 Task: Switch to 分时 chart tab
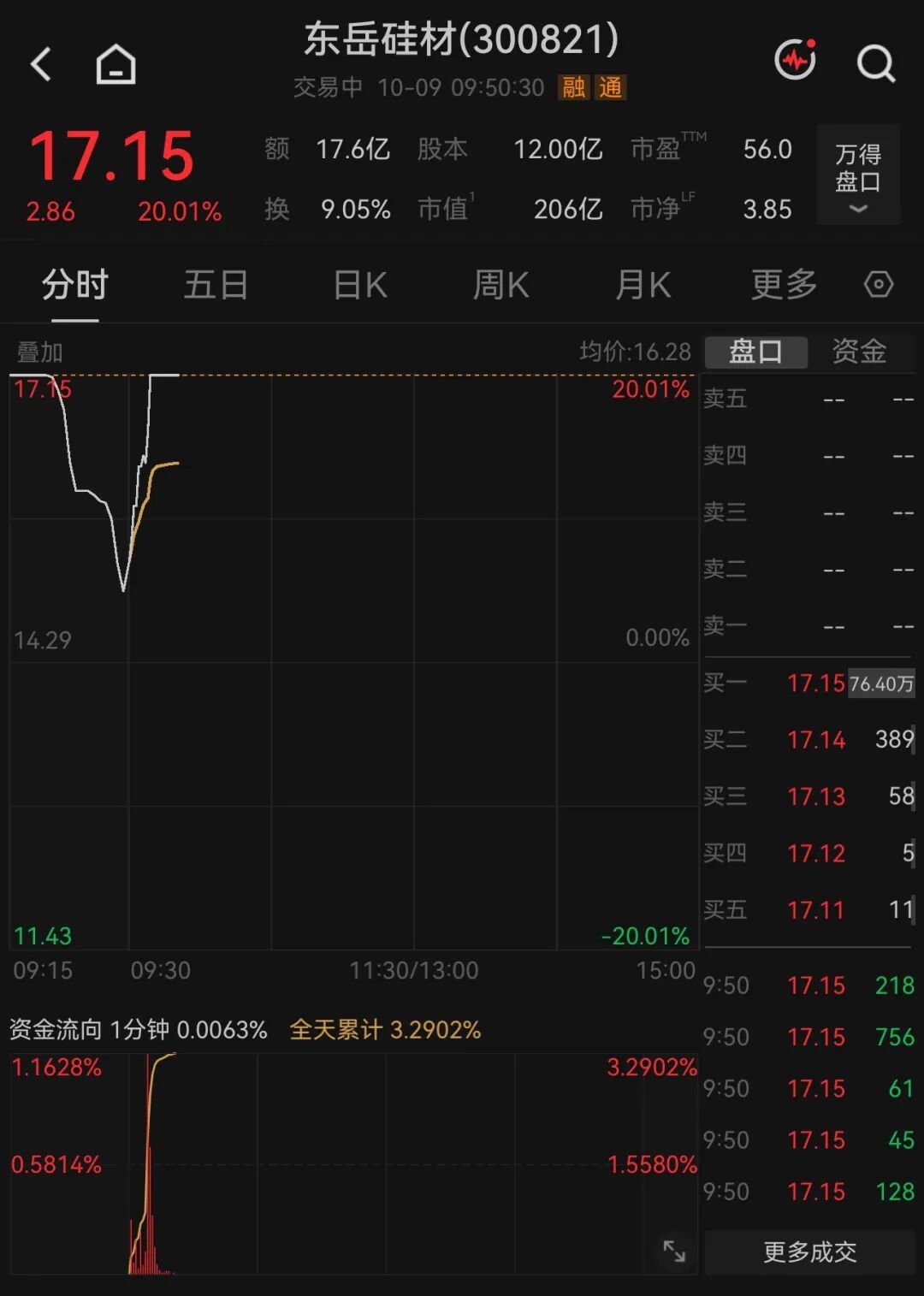pyautogui.click(x=75, y=284)
